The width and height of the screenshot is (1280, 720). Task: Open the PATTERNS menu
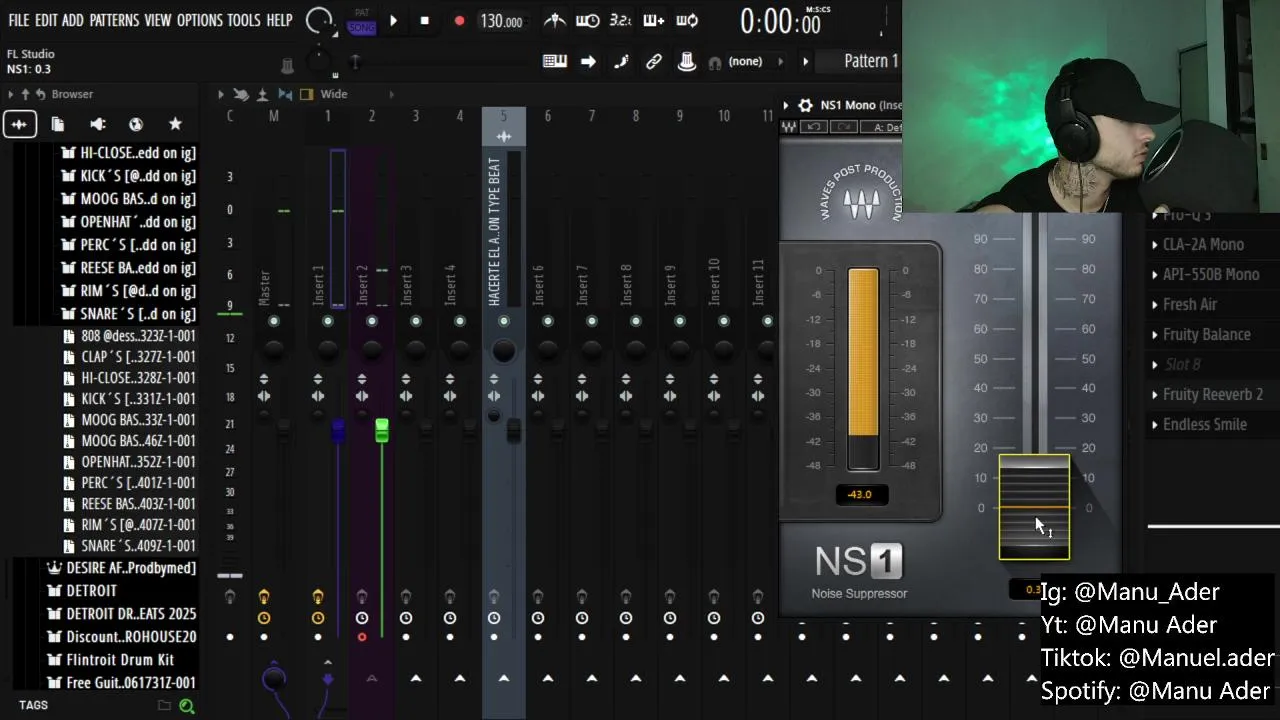(114, 20)
